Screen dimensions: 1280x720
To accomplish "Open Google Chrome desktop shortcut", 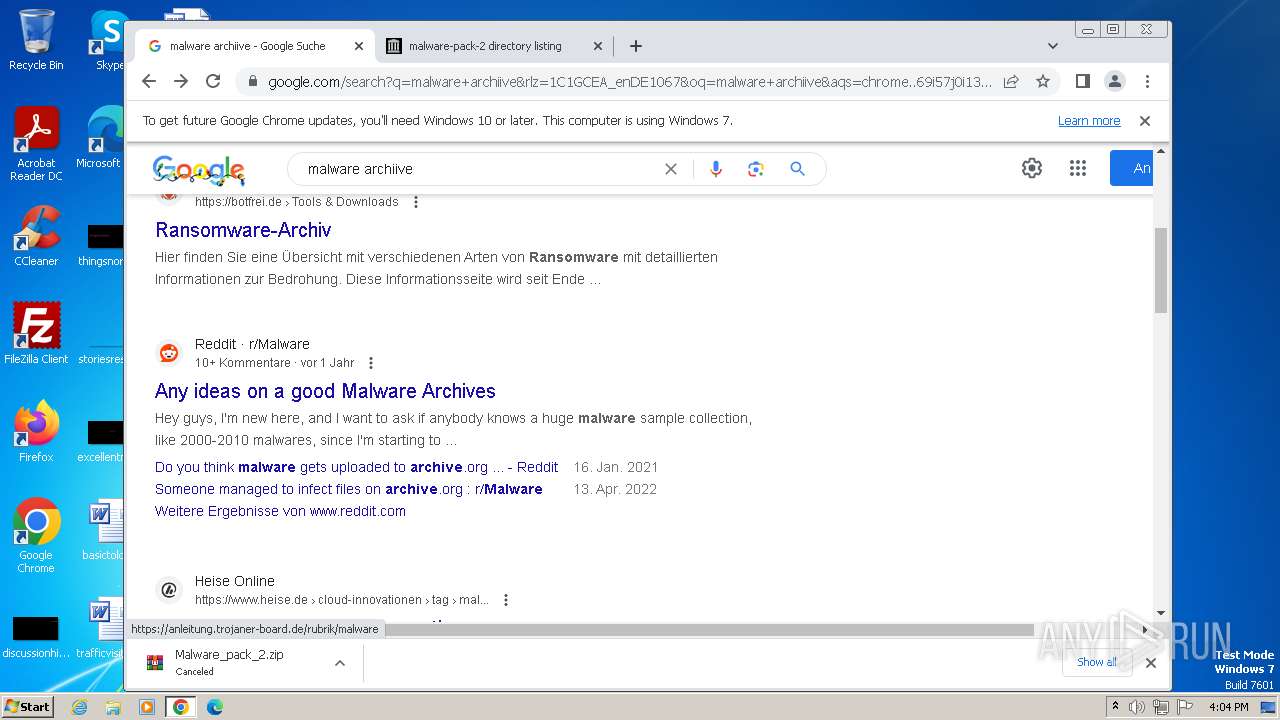I will click(x=36, y=536).
